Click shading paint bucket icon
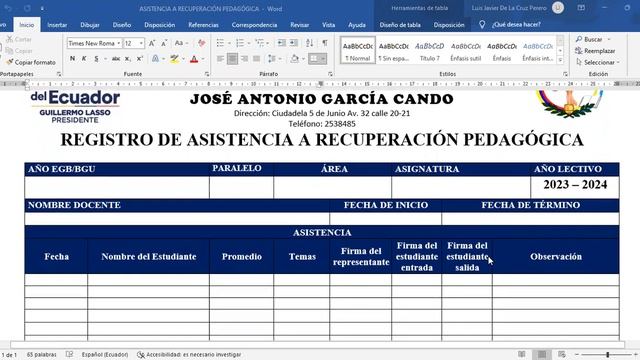 point(294,59)
